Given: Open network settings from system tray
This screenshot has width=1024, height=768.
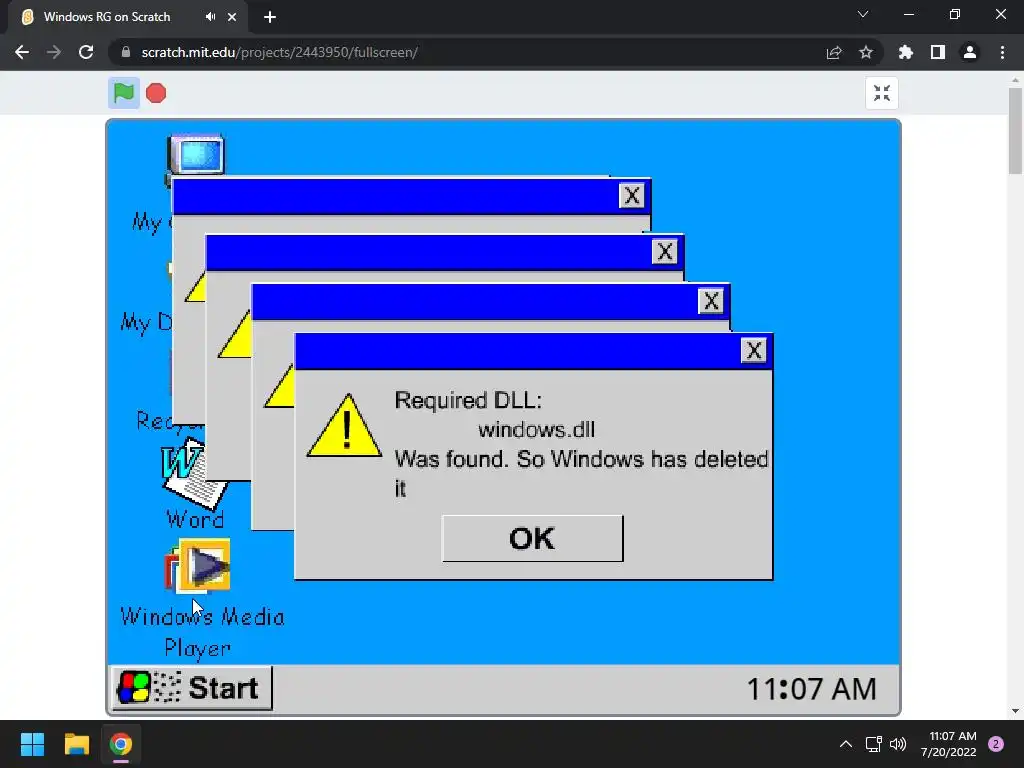Looking at the screenshot, I should click(873, 744).
